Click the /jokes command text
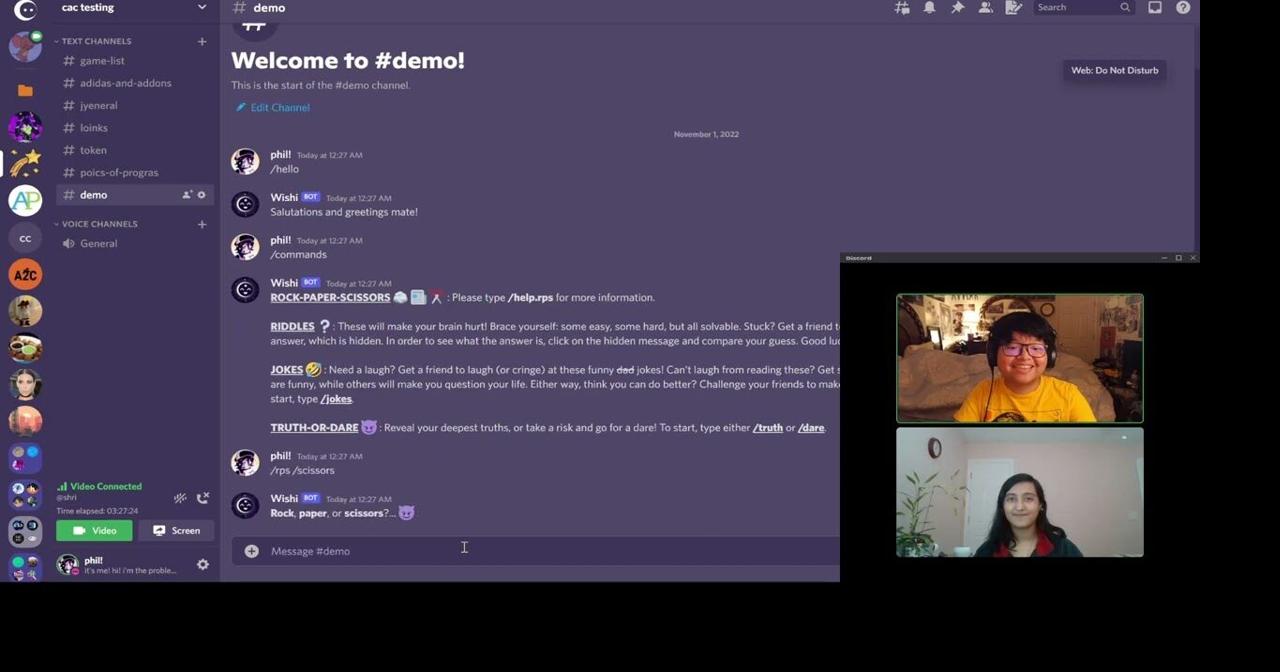 pyautogui.click(x=336, y=399)
